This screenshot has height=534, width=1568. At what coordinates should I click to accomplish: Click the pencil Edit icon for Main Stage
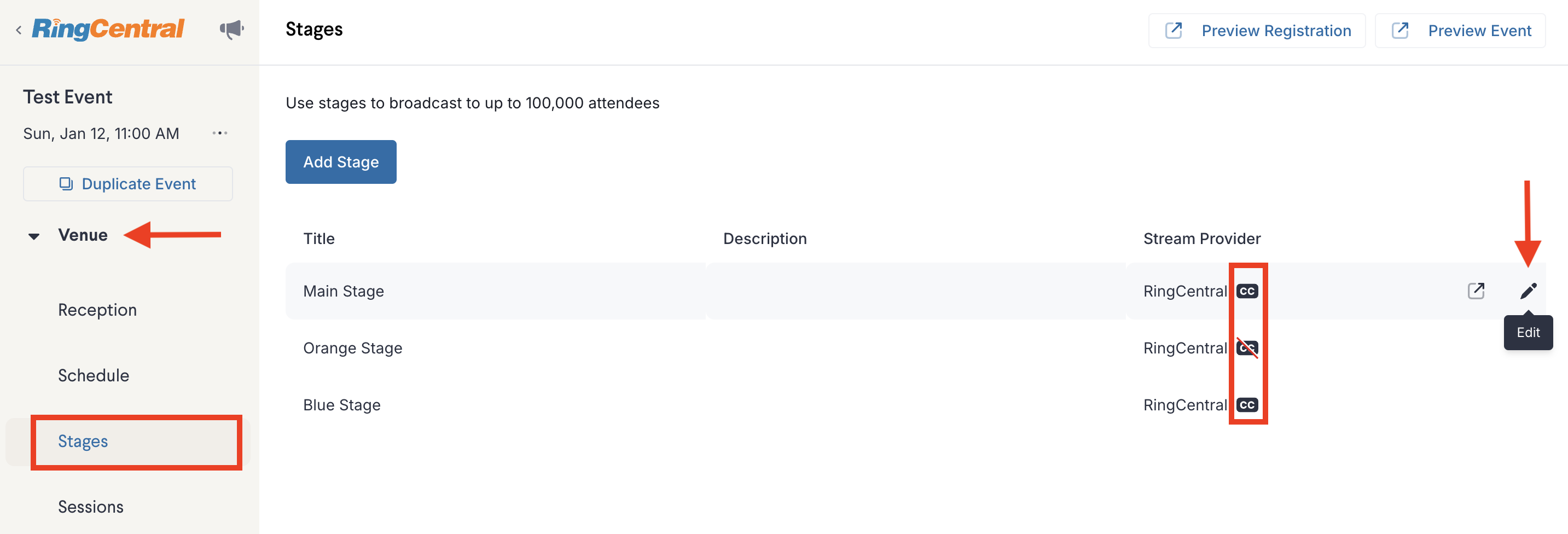(1528, 291)
